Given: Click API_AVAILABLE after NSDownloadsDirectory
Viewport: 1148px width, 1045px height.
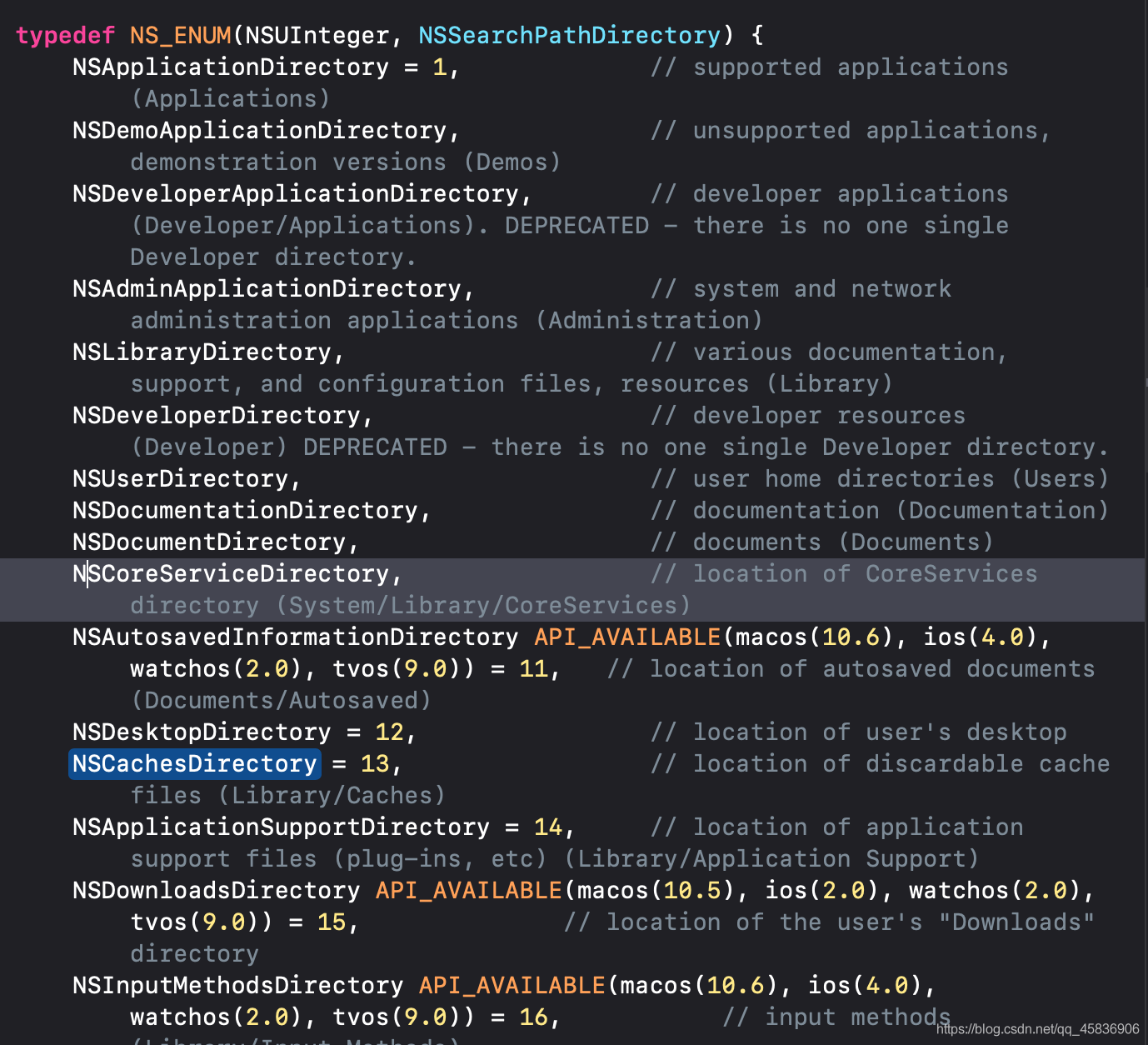Looking at the screenshot, I should (x=469, y=891).
